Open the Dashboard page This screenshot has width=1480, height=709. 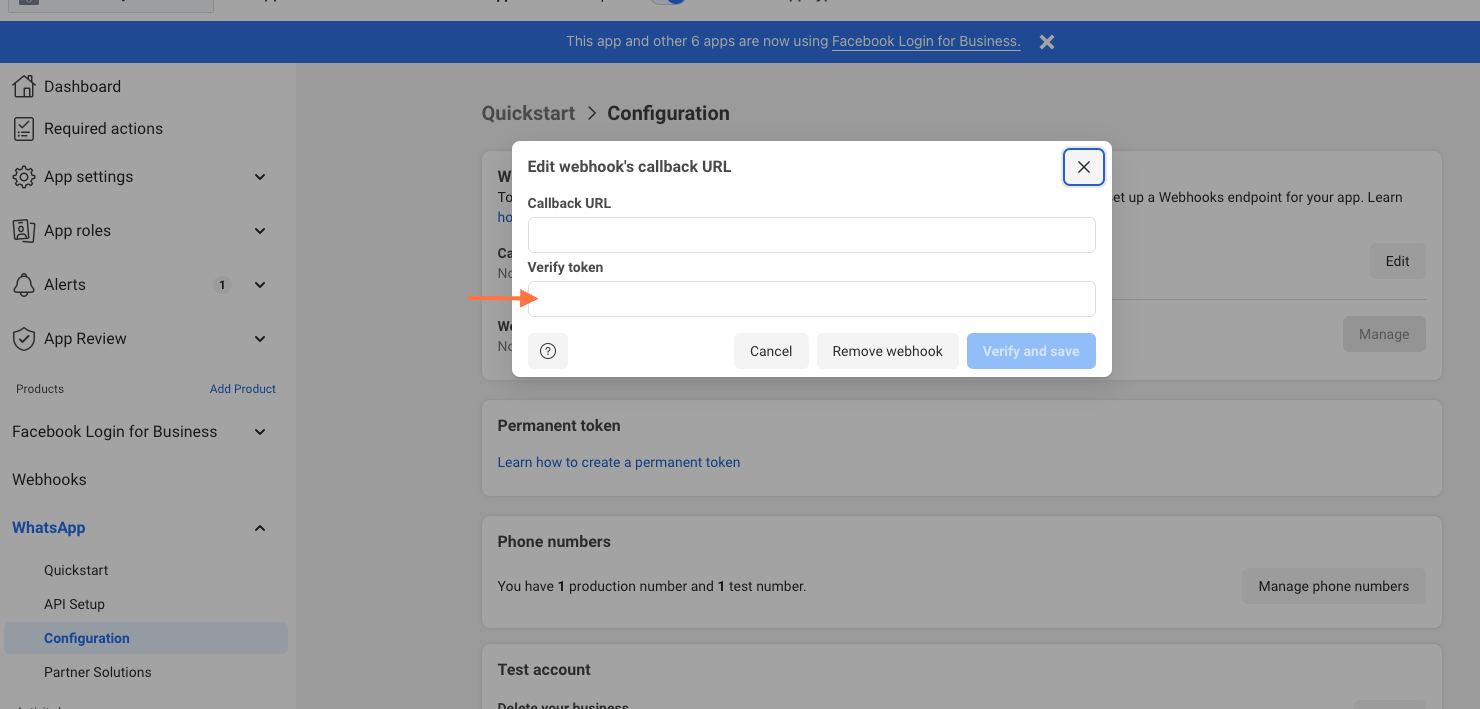(x=82, y=86)
